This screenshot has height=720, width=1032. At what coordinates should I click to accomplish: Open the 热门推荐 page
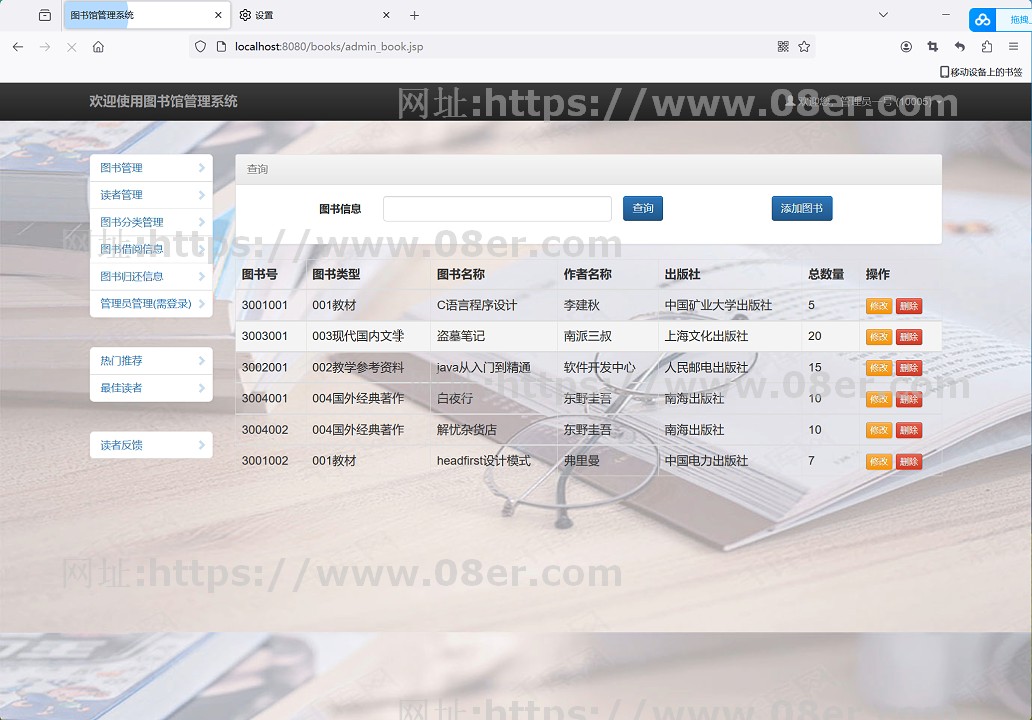pyautogui.click(x=151, y=361)
